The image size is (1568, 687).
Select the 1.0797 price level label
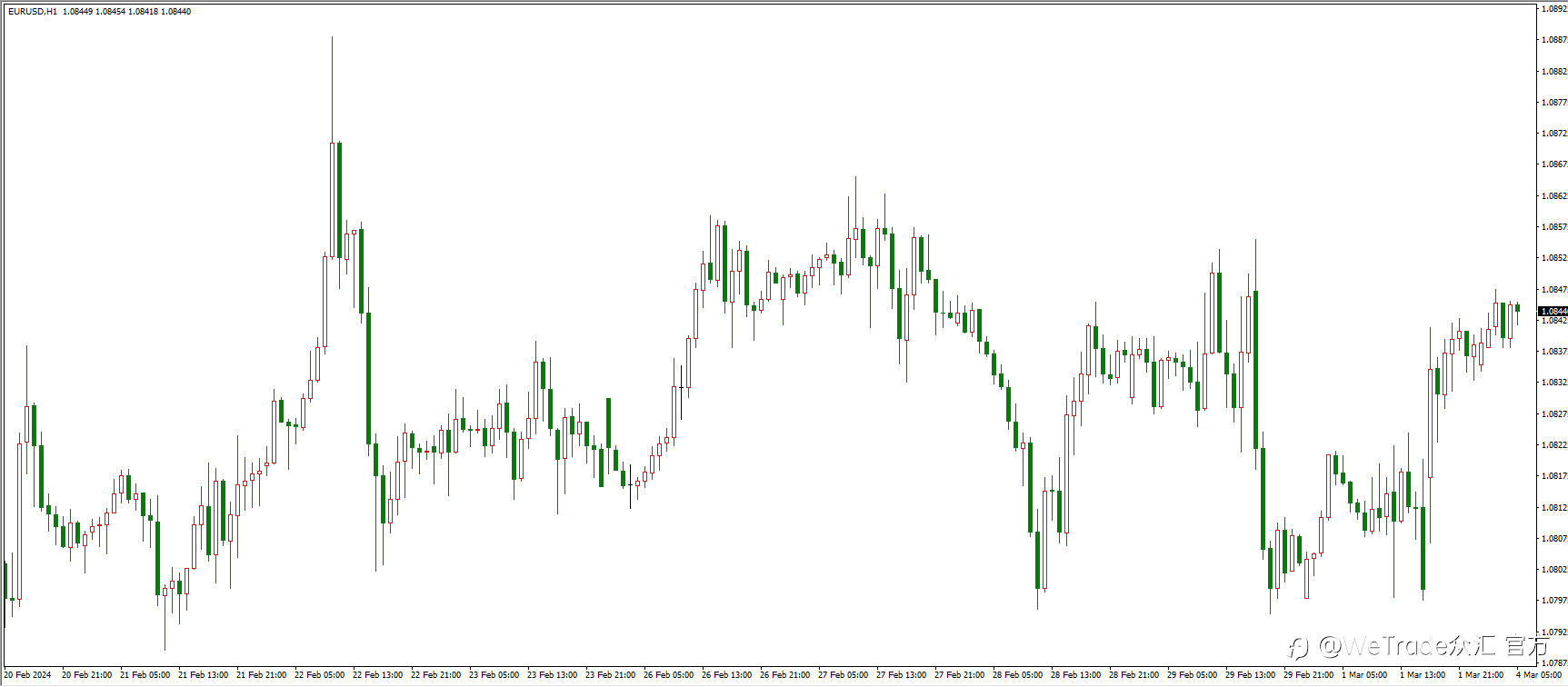1554,601
